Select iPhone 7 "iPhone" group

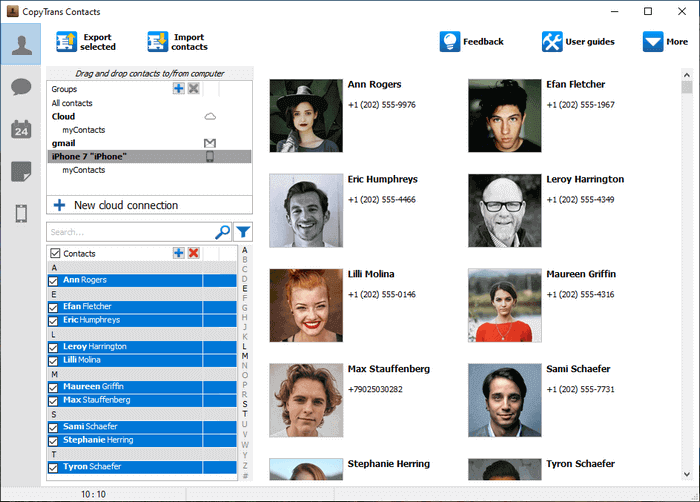point(149,156)
